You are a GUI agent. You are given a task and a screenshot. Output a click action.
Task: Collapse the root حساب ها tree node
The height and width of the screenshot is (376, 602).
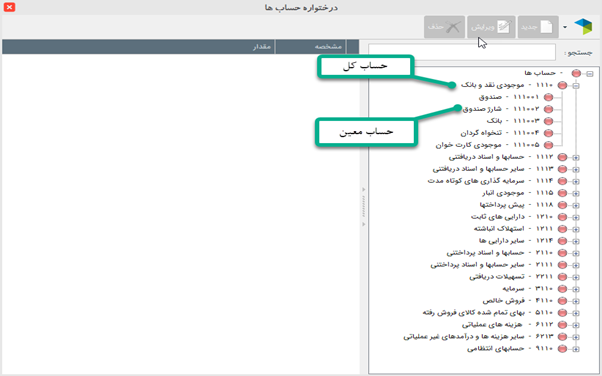pyautogui.click(x=590, y=73)
